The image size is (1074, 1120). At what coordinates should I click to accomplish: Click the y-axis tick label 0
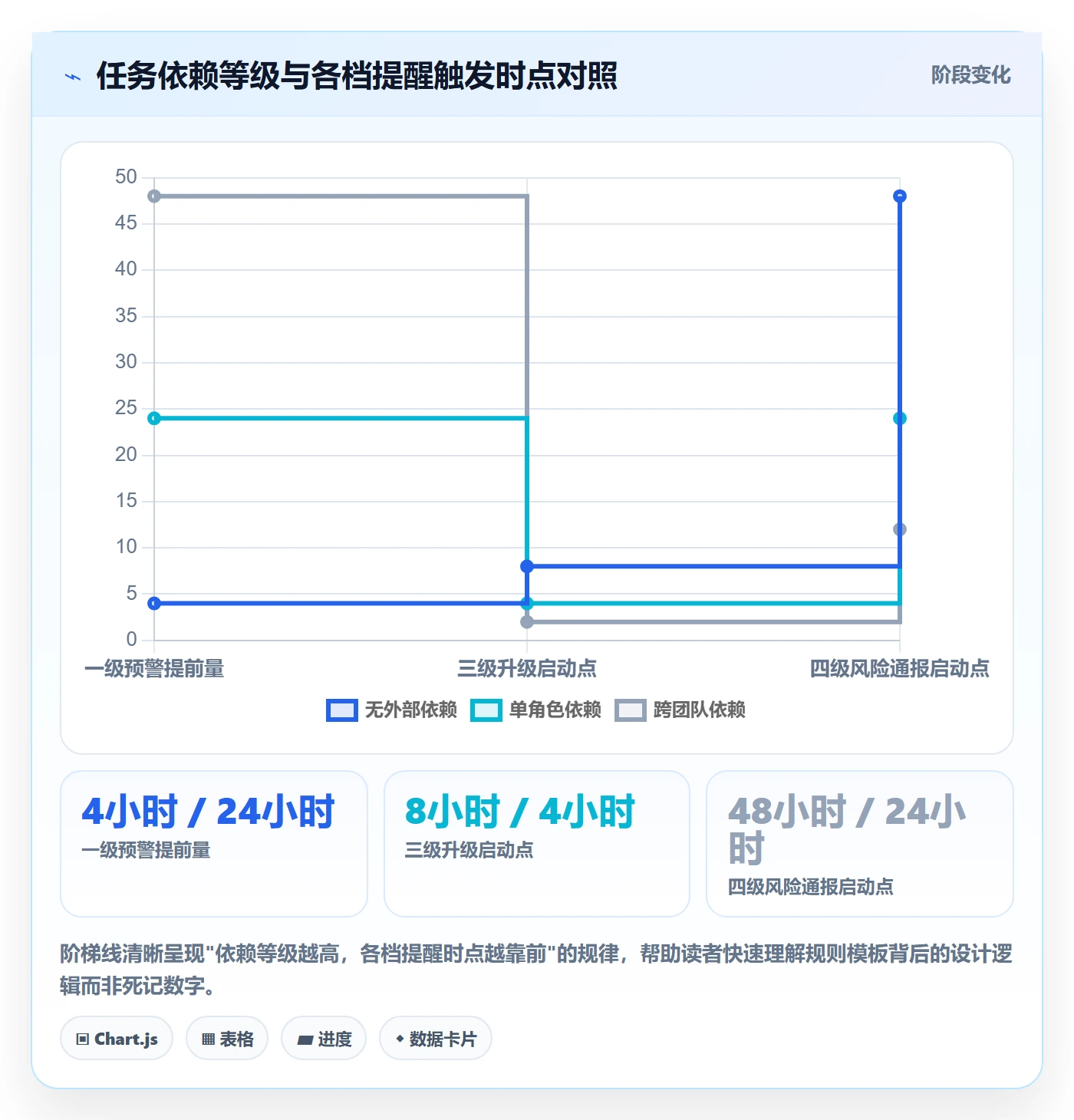click(131, 639)
